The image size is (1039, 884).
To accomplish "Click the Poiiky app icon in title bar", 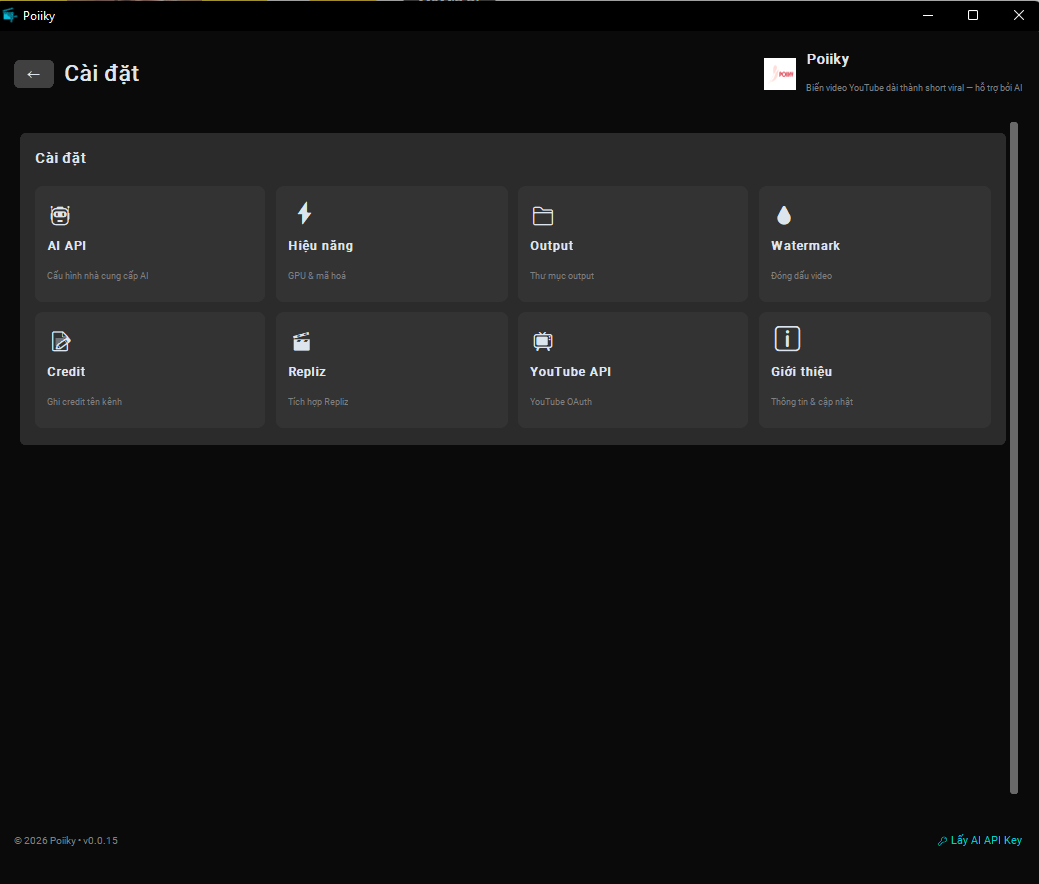I will point(11,15).
